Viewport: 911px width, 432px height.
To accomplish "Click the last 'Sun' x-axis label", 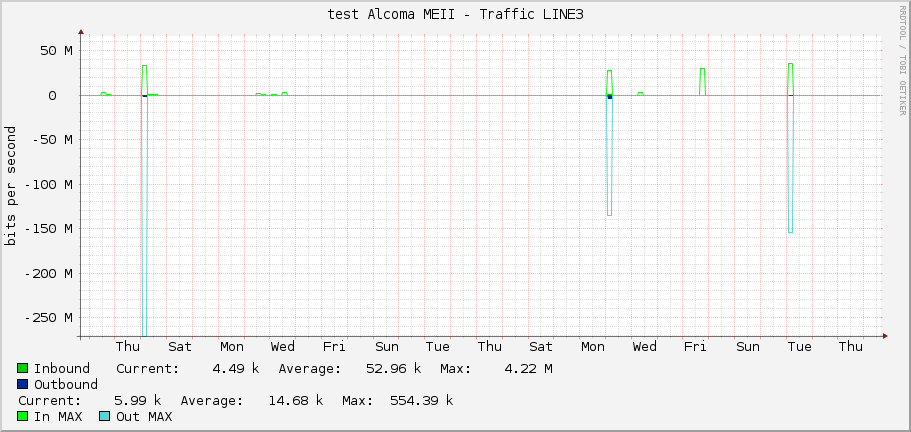I will coord(748,347).
